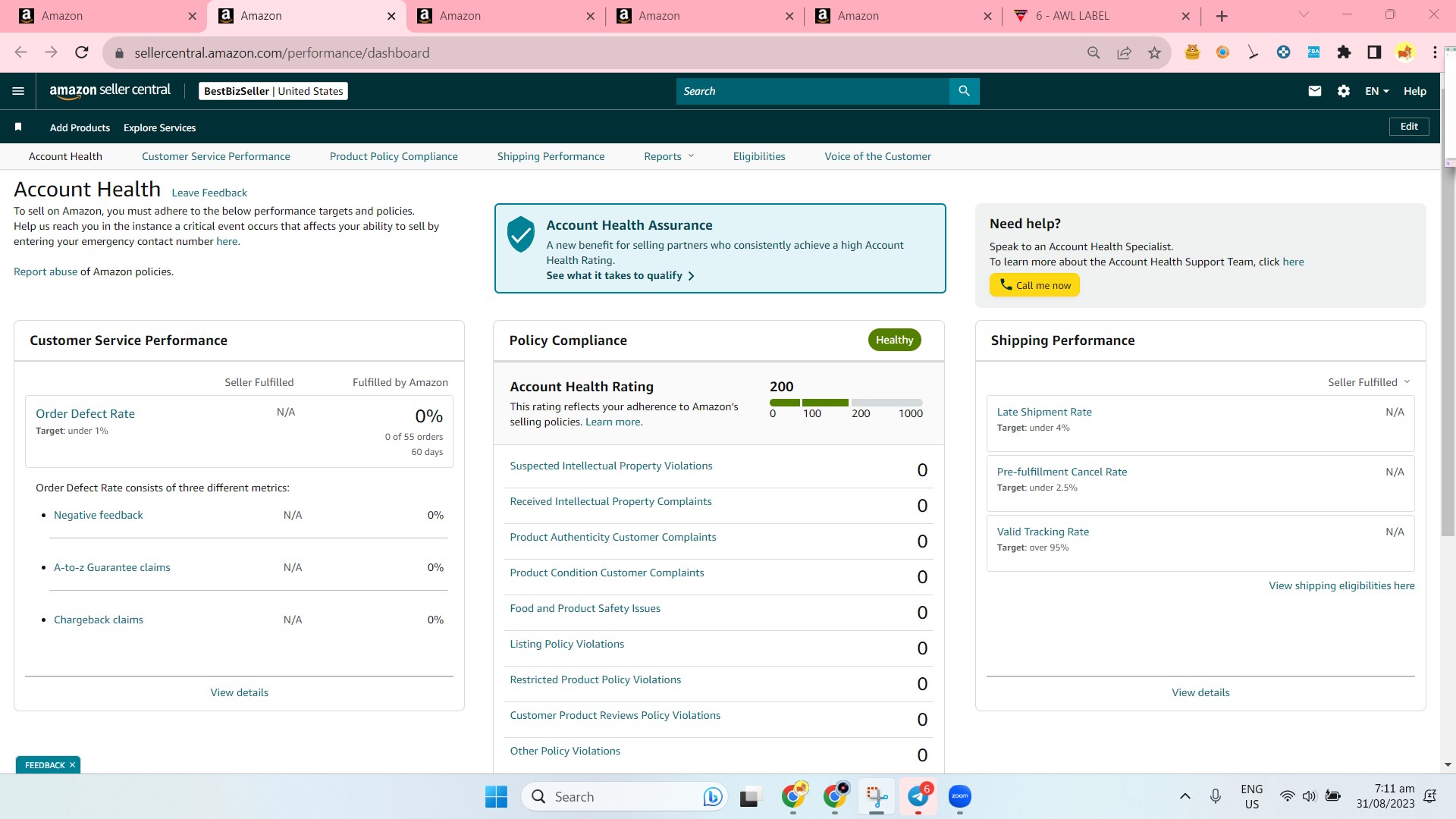
Task: Switch to Shipping Performance tab
Action: (551, 156)
